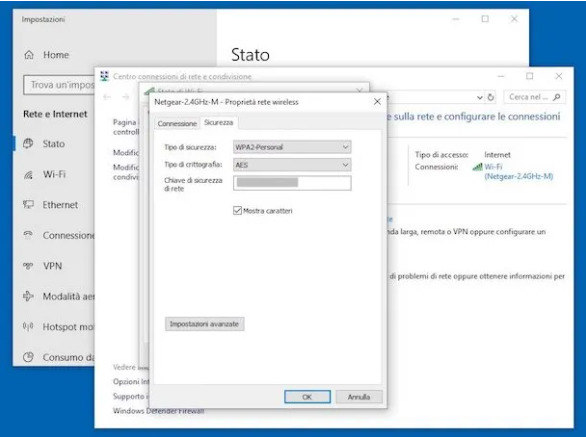Open the Tipo di sicurezza dropdown

pyautogui.click(x=292, y=147)
